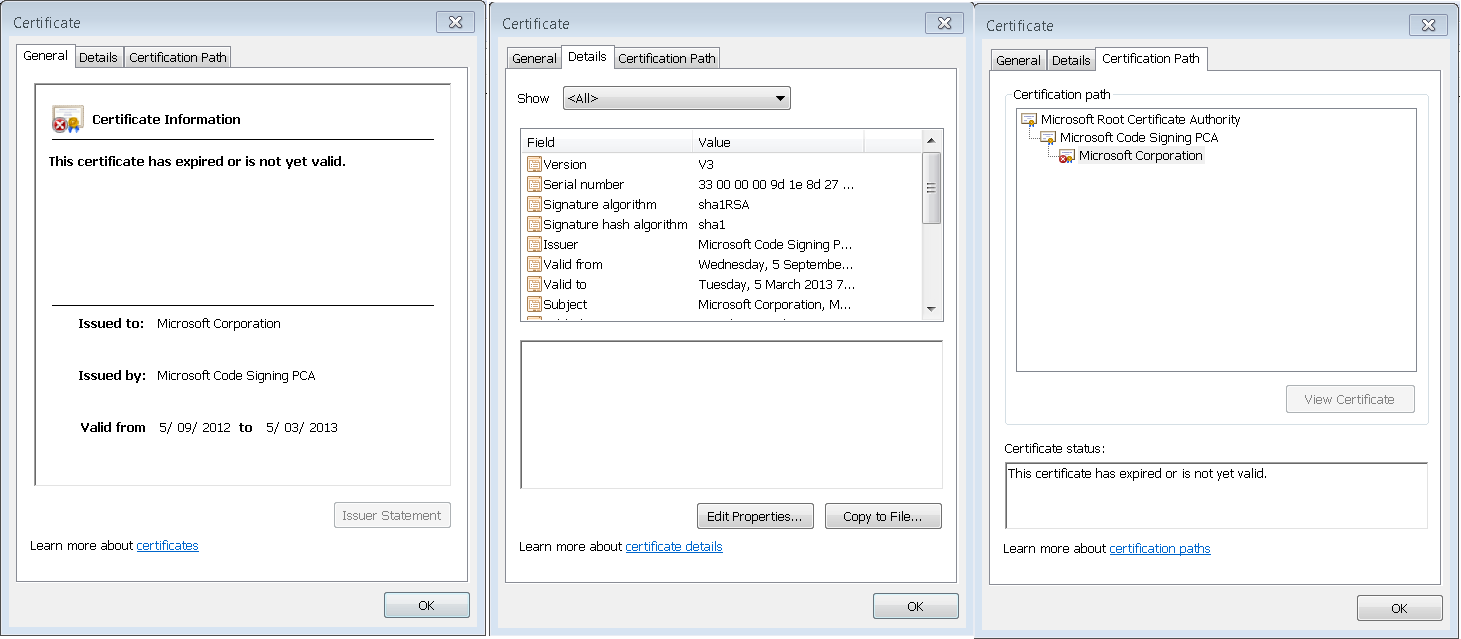Click the Signature hash algorithm field icon
The height and width of the screenshot is (639, 1461).
coord(534,224)
